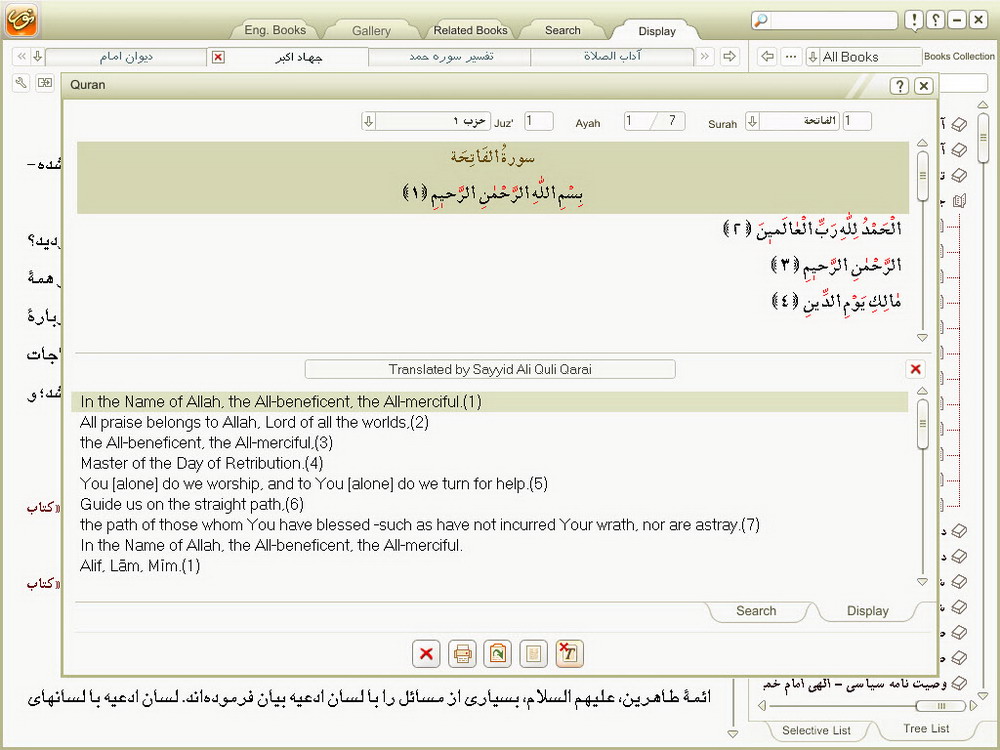1000x750 pixels.
Task: Click وصيت نامه سياسى book item
Action: [x=855, y=684]
